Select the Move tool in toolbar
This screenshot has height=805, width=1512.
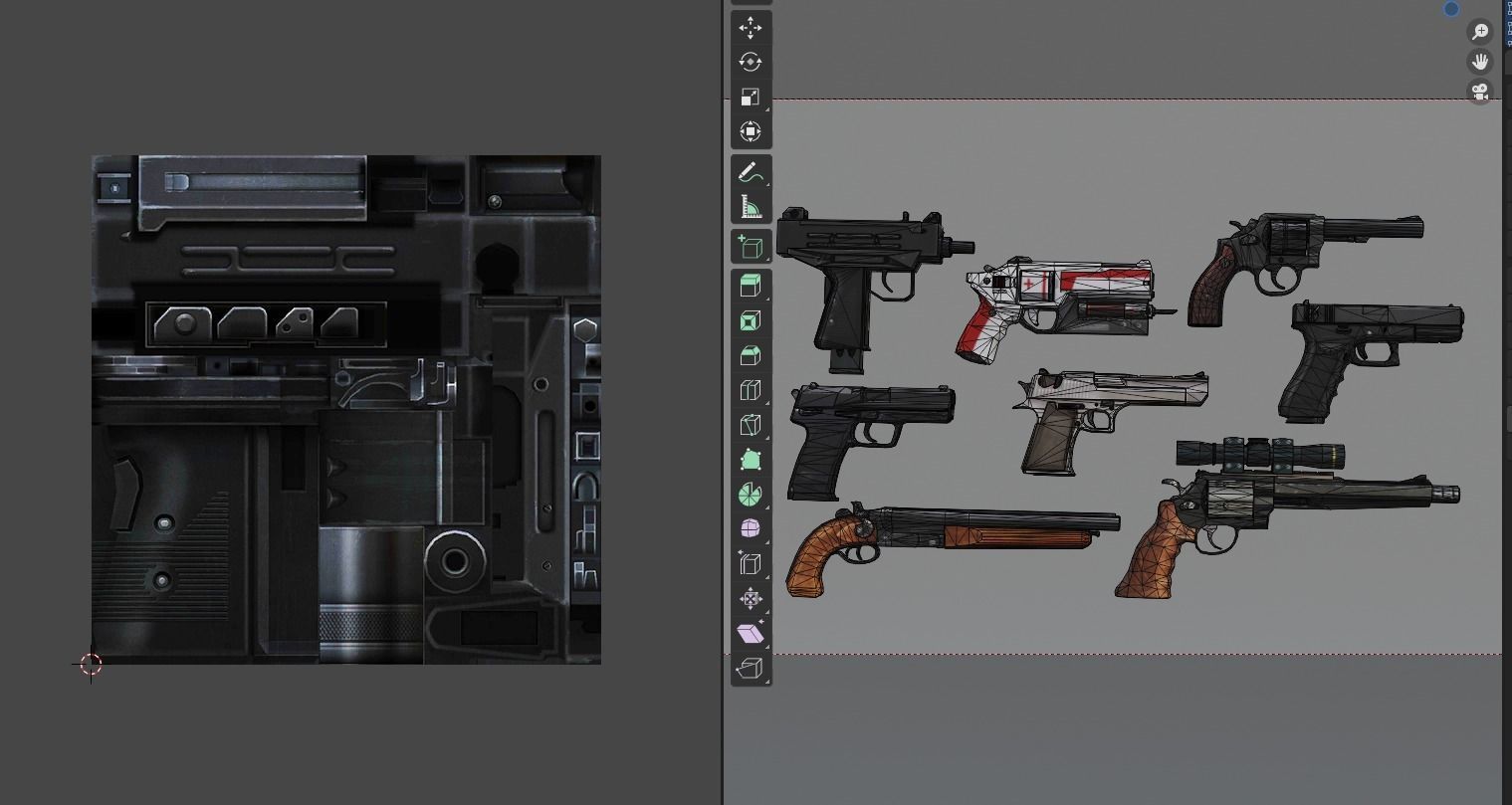click(751, 28)
